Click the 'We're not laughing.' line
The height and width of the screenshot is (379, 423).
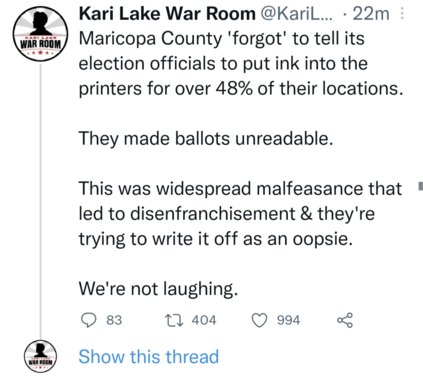pyautogui.click(x=158, y=289)
